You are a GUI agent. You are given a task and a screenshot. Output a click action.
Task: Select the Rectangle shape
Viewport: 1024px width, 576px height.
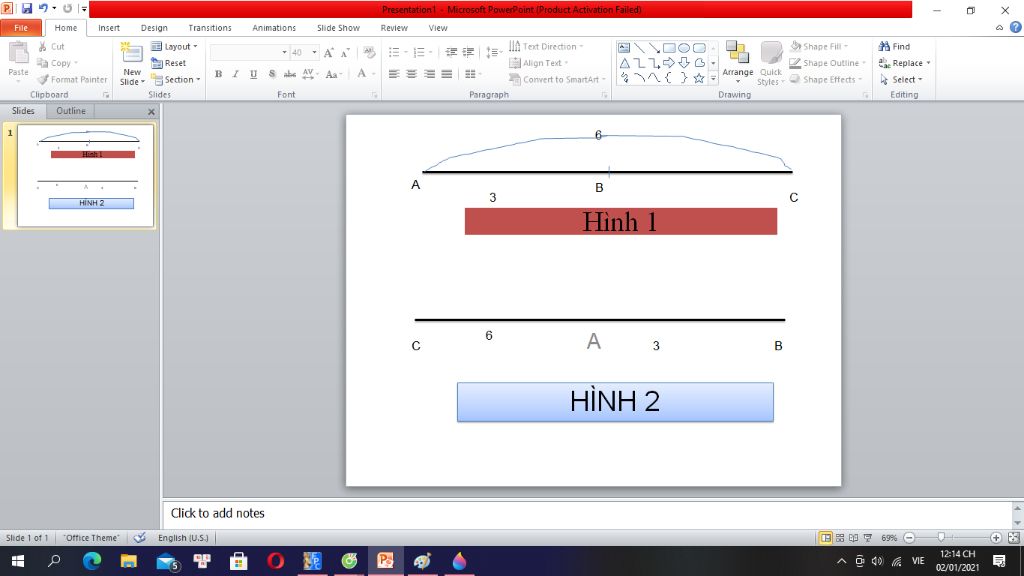pyautogui.click(x=669, y=48)
